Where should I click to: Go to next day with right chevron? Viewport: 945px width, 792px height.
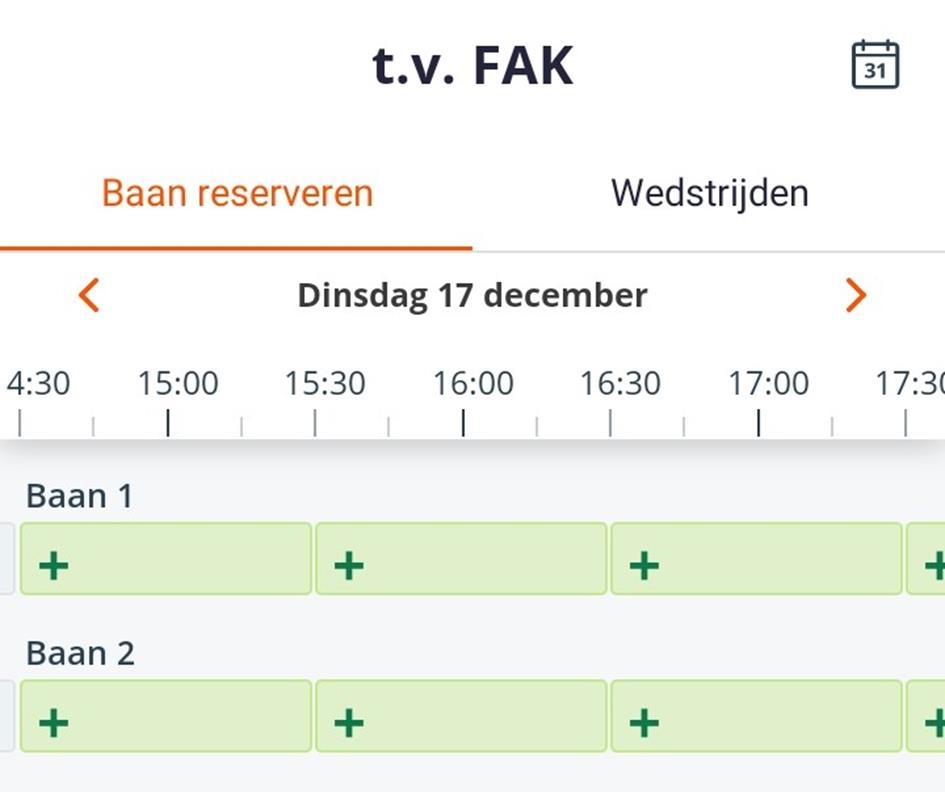click(855, 295)
